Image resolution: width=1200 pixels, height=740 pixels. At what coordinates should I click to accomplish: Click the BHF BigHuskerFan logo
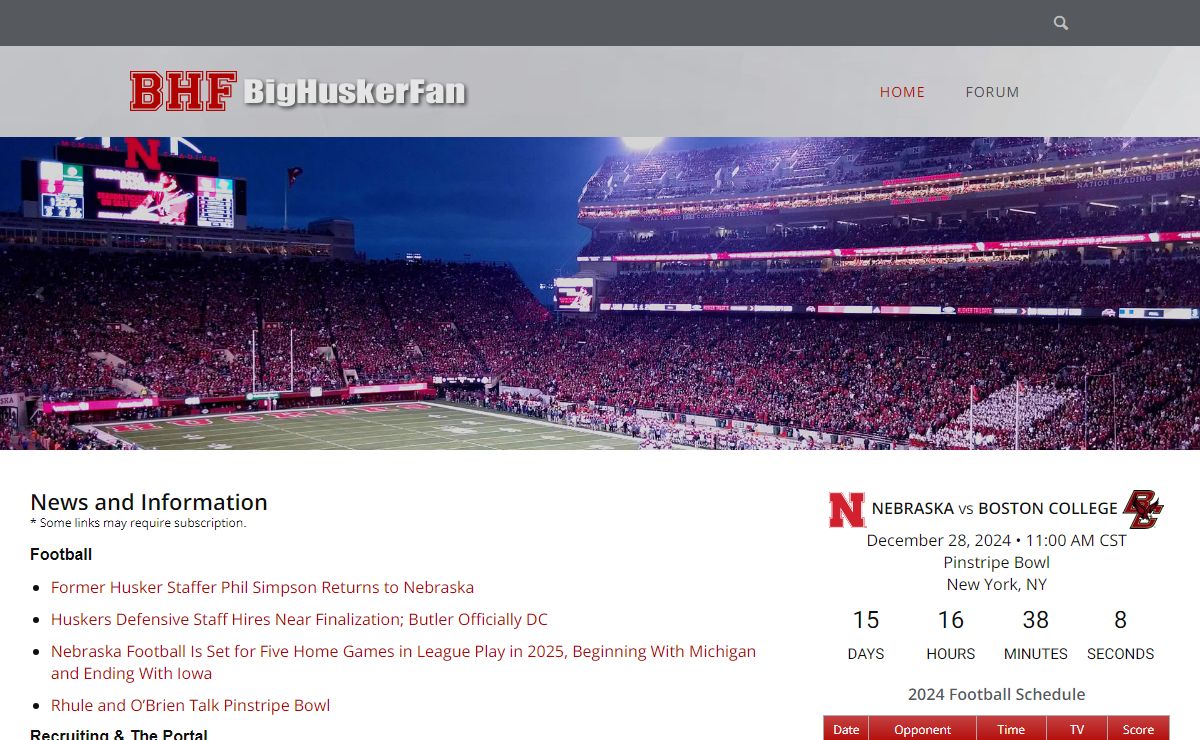pos(298,91)
